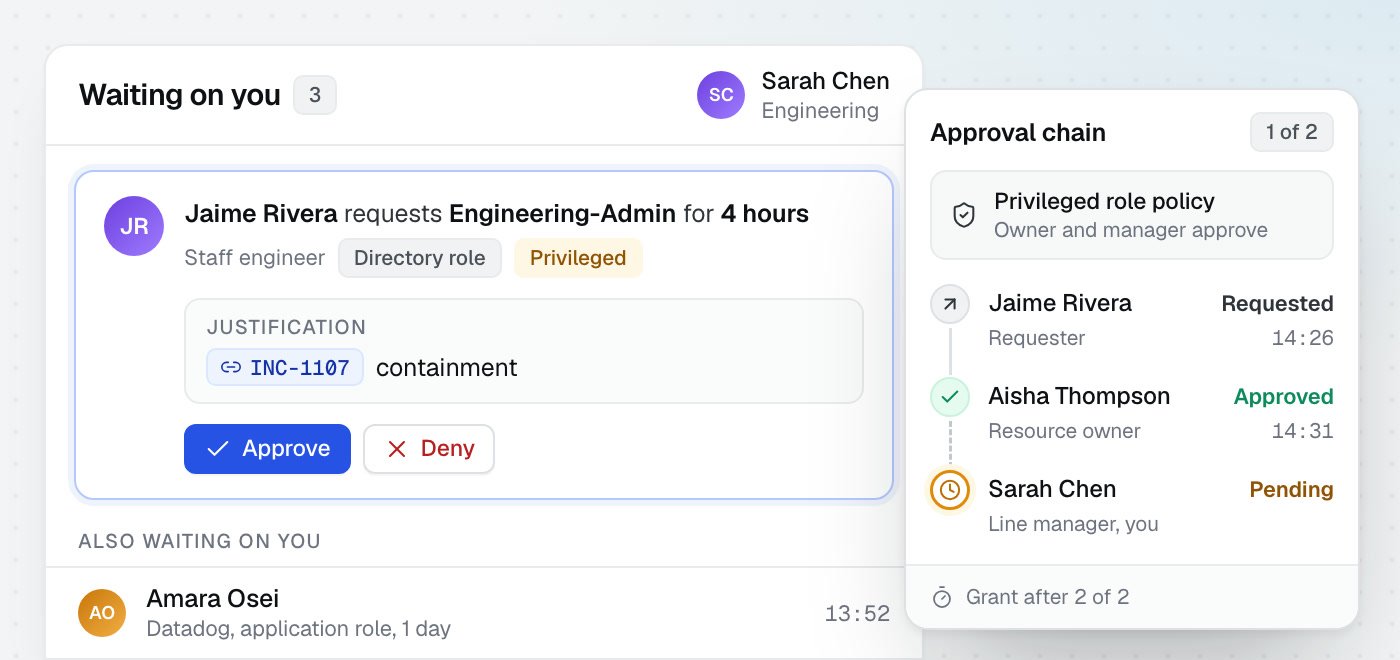Click the JR avatar for Jaime Rivera

tap(134, 226)
